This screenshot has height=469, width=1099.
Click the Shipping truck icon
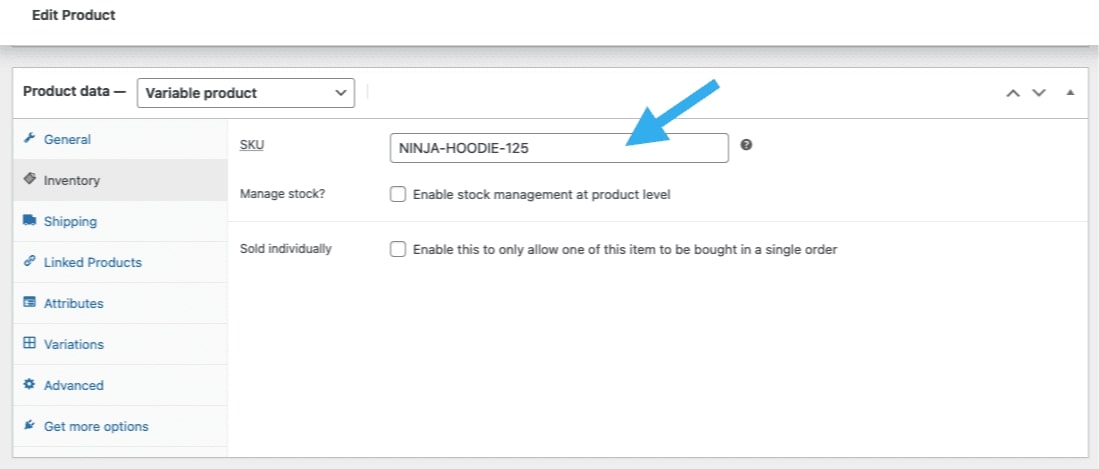[29, 220]
